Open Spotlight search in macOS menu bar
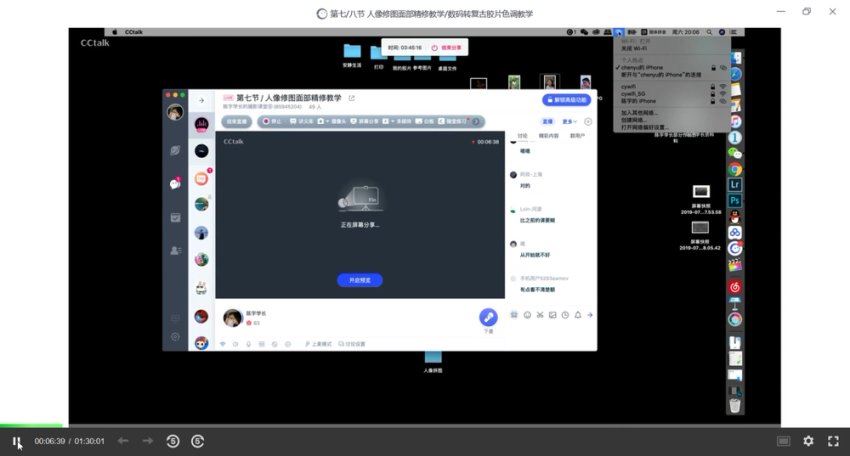Screen dimensions: 850x456 709,33
